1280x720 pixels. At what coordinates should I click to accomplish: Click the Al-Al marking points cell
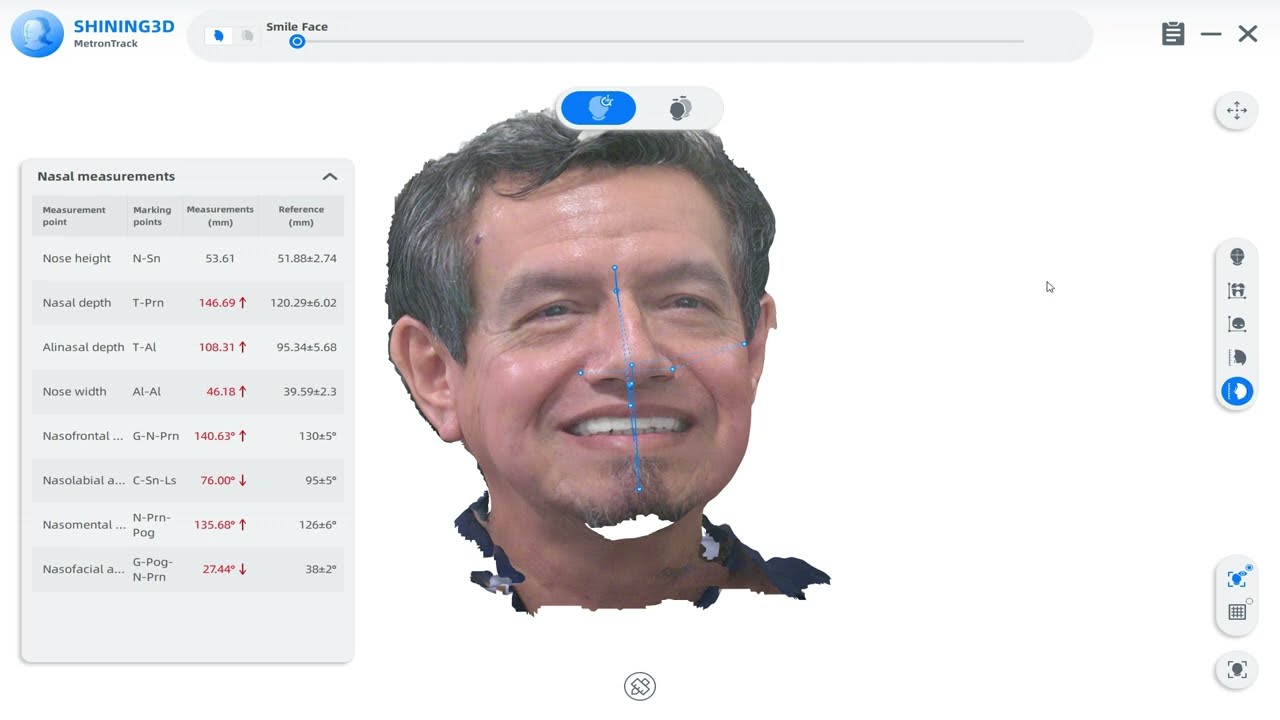click(x=147, y=391)
